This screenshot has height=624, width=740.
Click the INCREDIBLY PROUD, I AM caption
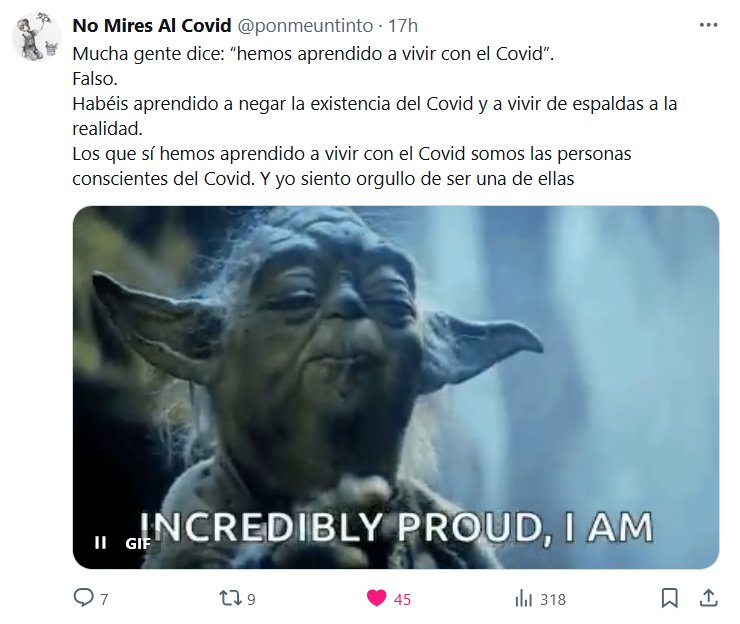pyautogui.click(x=396, y=527)
